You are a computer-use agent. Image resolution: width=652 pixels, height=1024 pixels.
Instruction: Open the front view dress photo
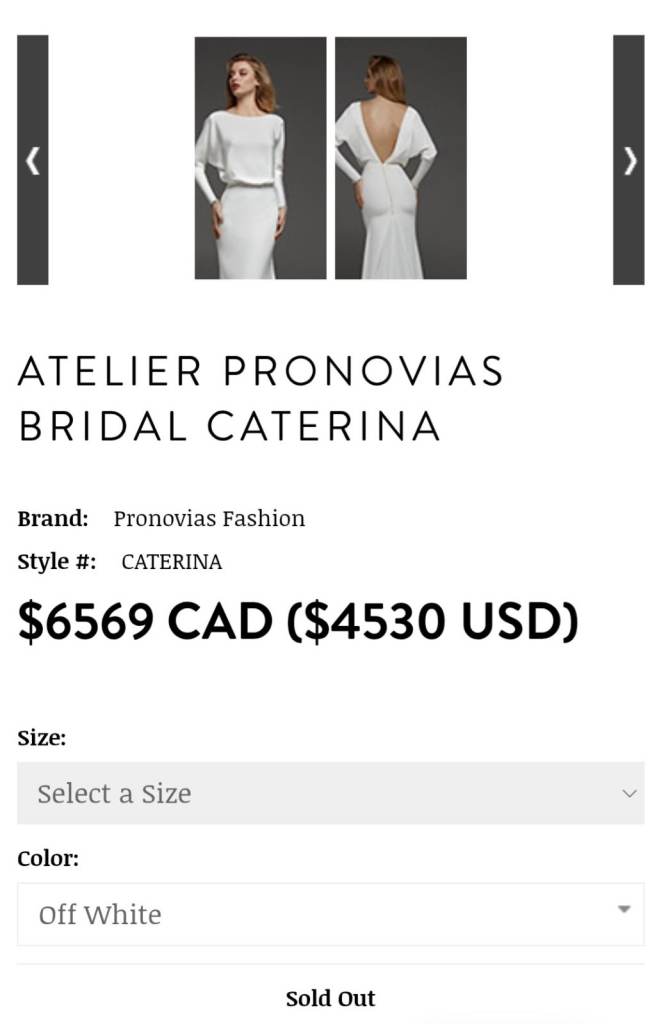point(260,158)
